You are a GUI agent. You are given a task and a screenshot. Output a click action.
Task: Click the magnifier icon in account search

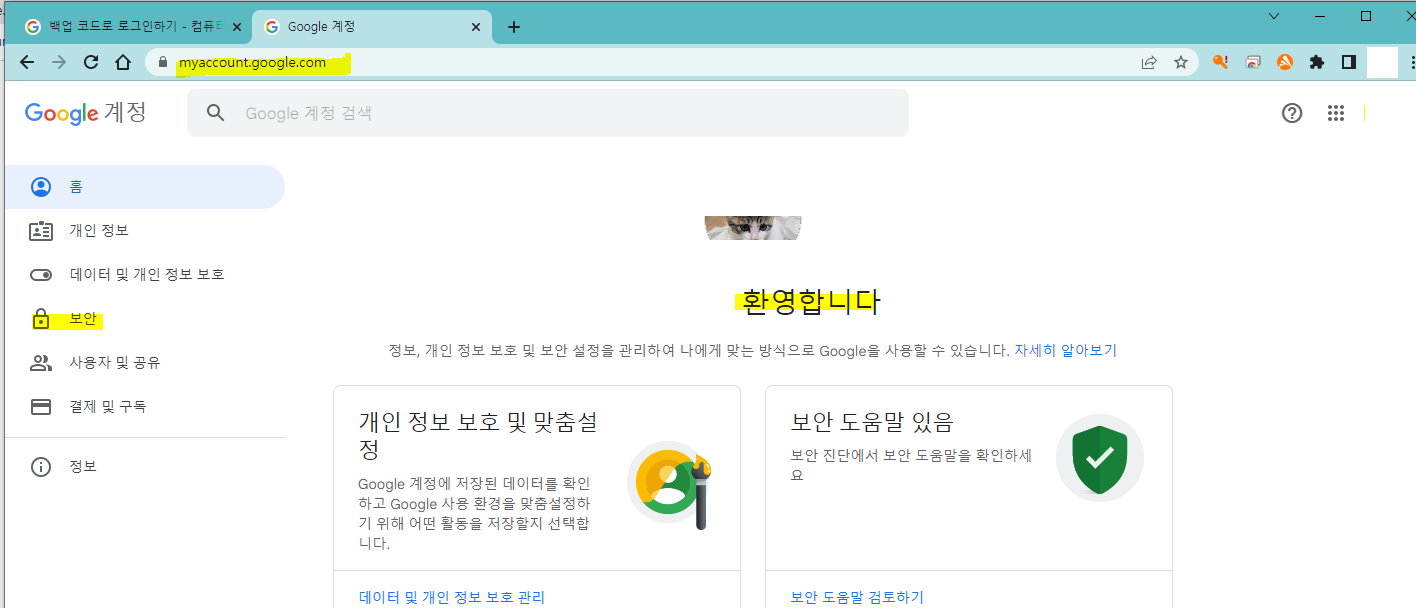[x=215, y=113]
